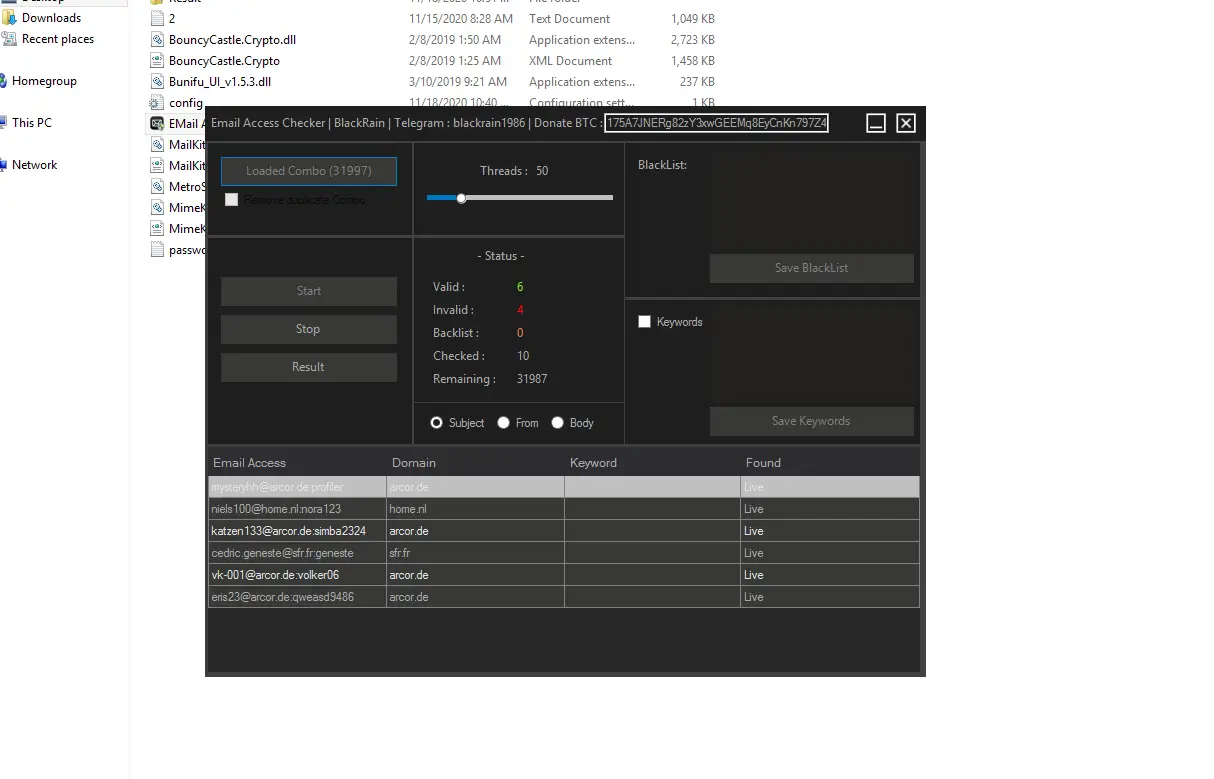Image resolution: width=1214 pixels, height=779 pixels.
Task: Open This PC from the sidebar
Action: 33,122
